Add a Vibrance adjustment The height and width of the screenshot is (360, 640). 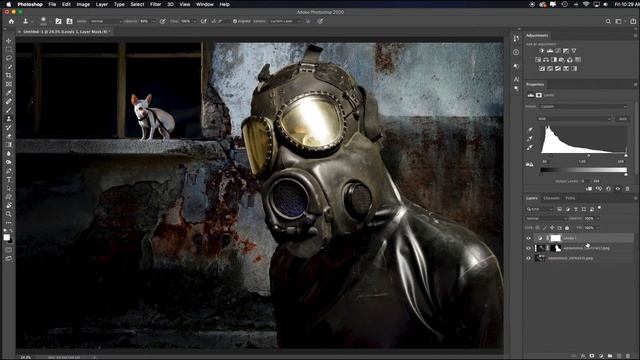574,51
